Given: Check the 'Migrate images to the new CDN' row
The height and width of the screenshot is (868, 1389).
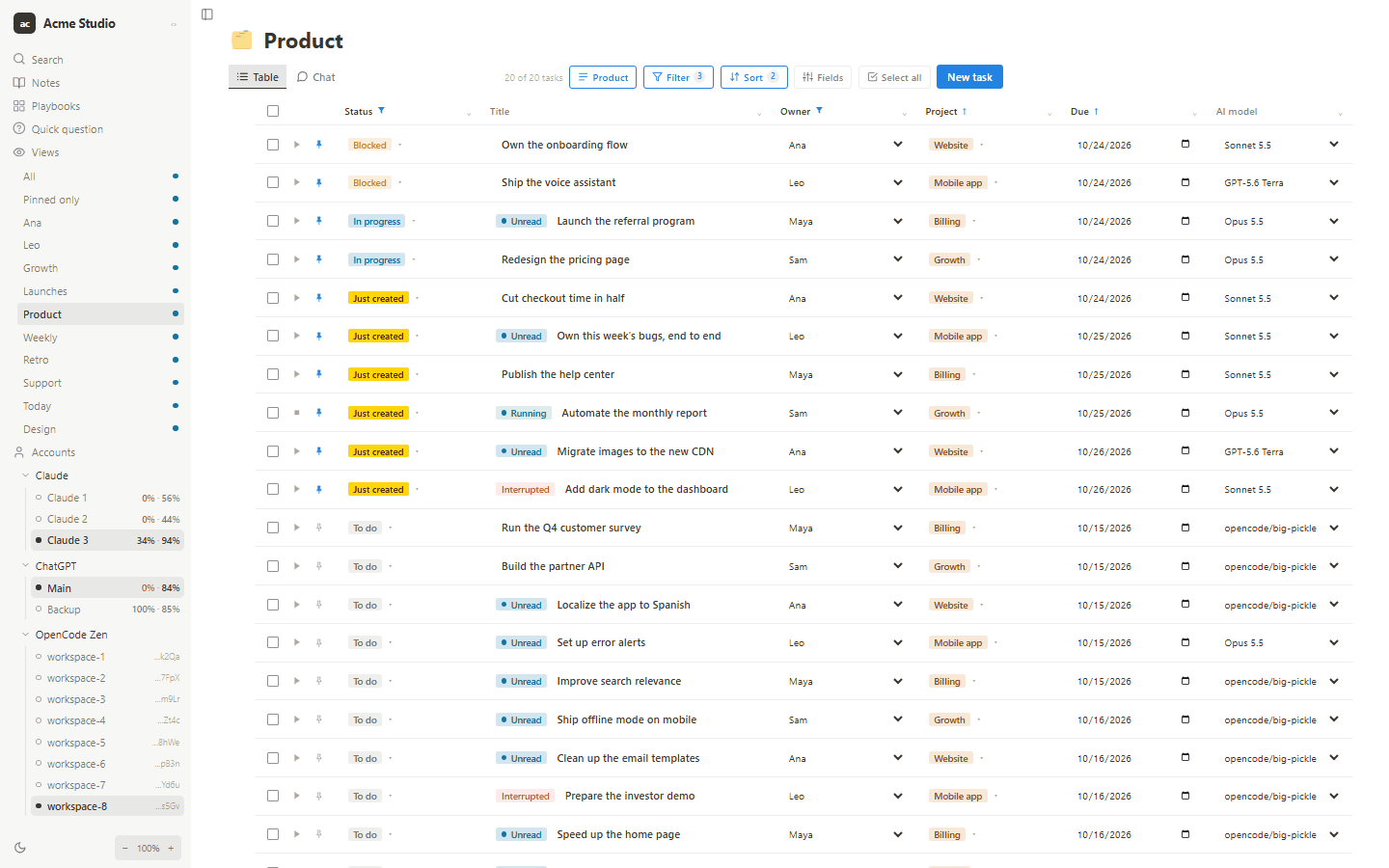Looking at the screenshot, I should click(273, 451).
